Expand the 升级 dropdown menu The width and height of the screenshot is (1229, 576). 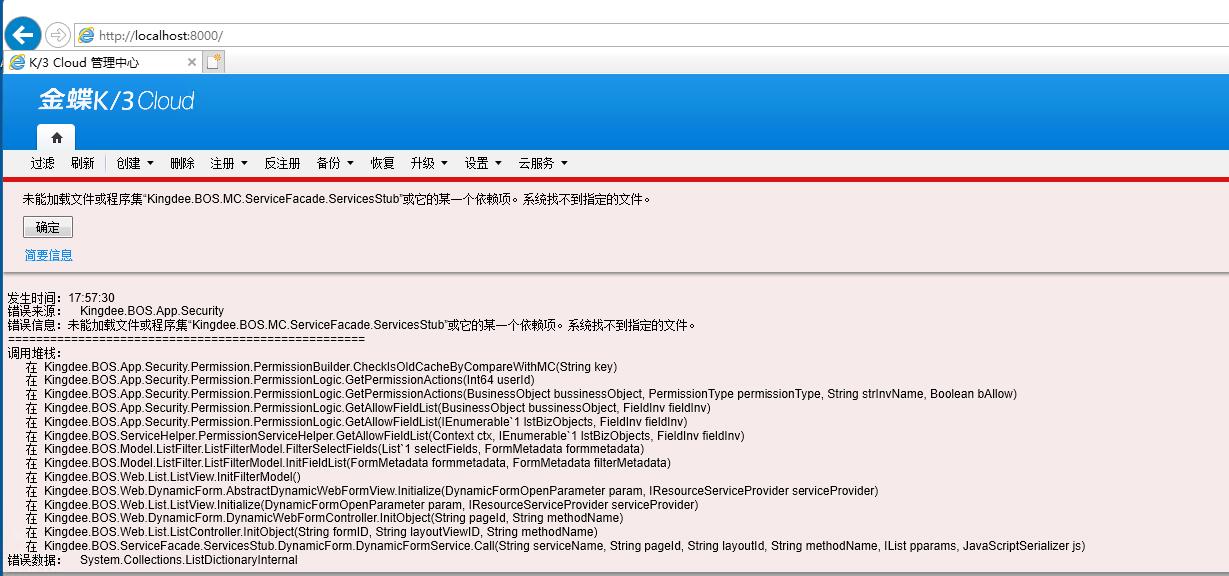coord(429,163)
